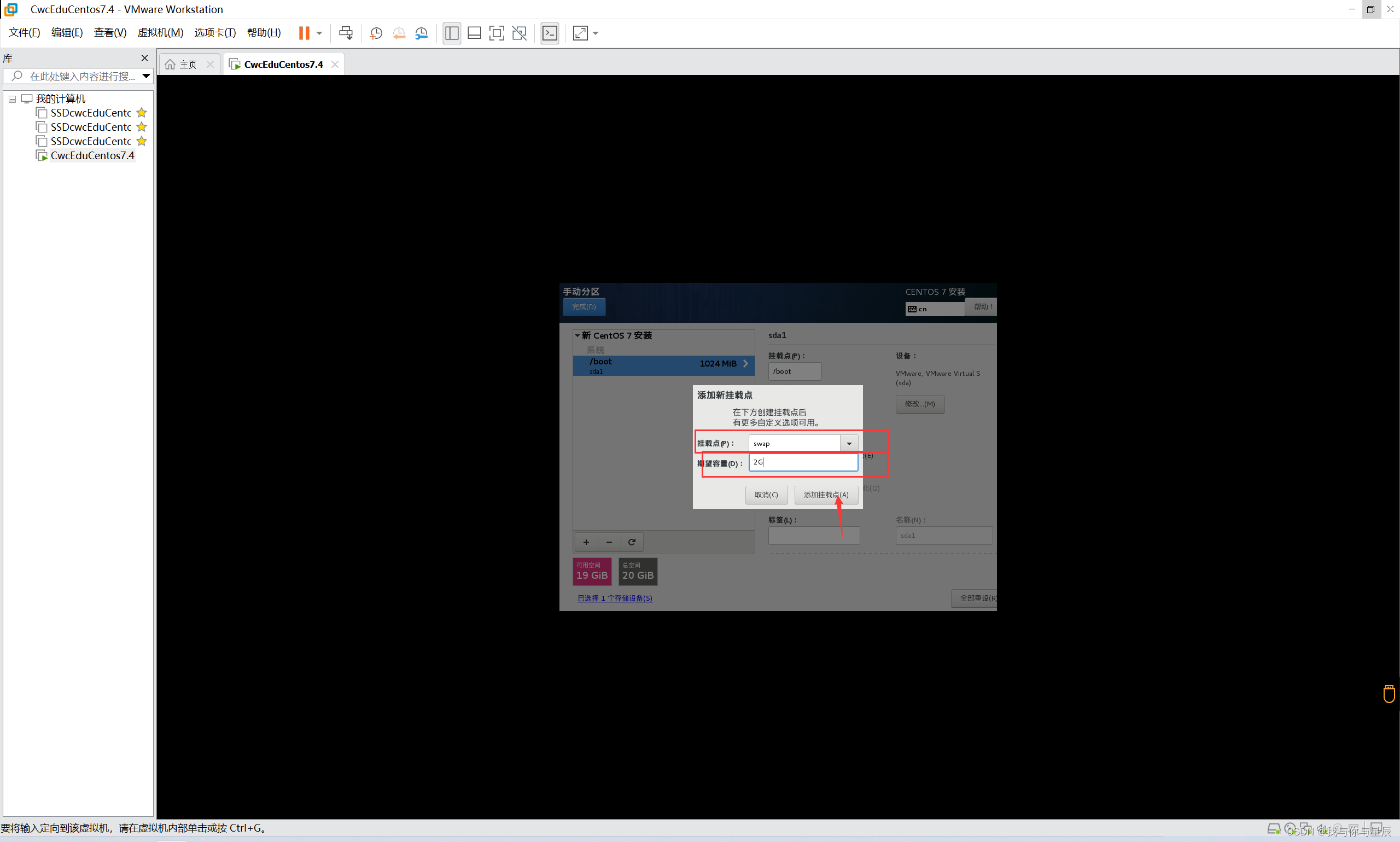Toggle the library sidebar panel view
1400x842 pixels.
(451, 33)
